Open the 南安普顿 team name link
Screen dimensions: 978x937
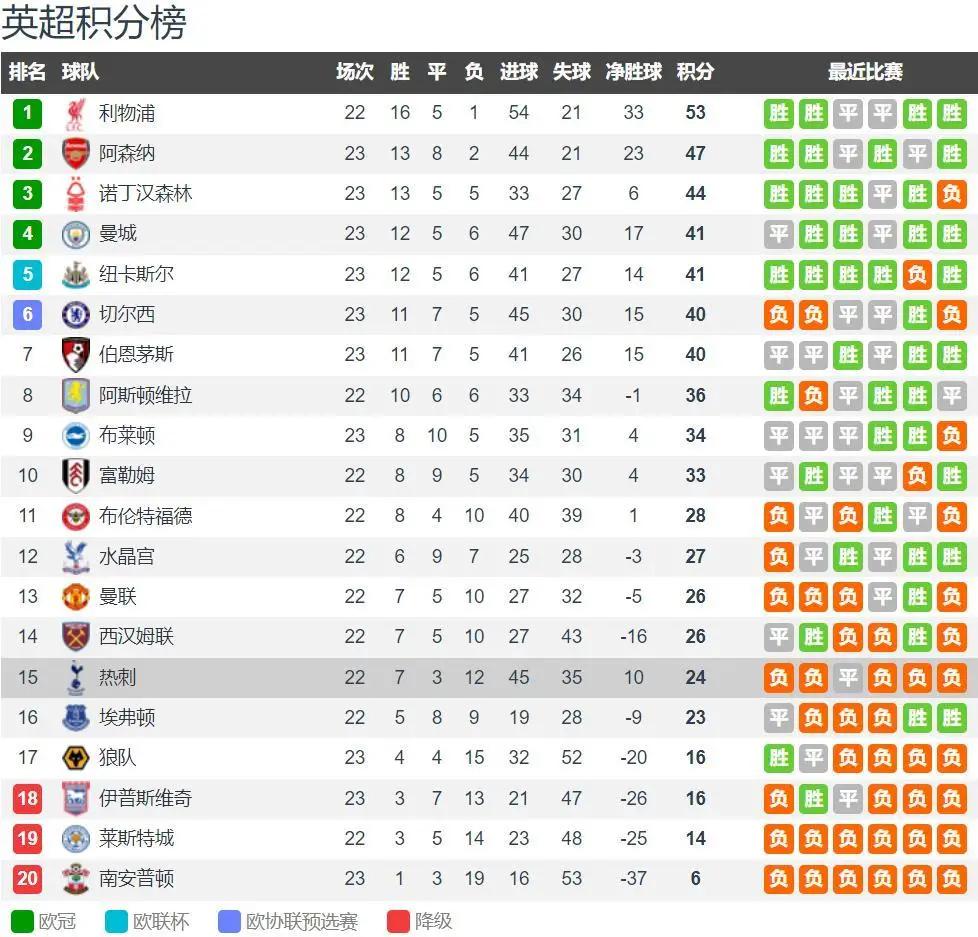click(x=136, y=879)
